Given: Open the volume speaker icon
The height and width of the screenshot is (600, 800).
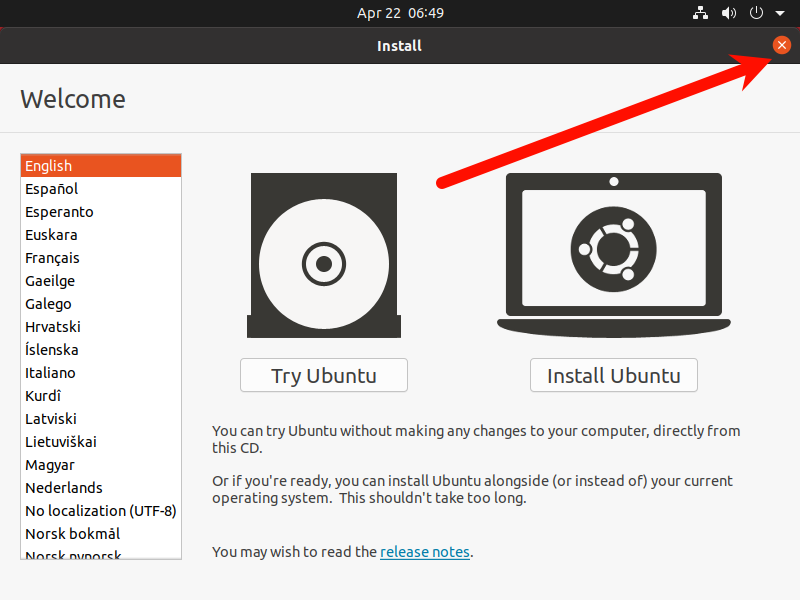Looking at the screenshot, I should tap(729, 13).
